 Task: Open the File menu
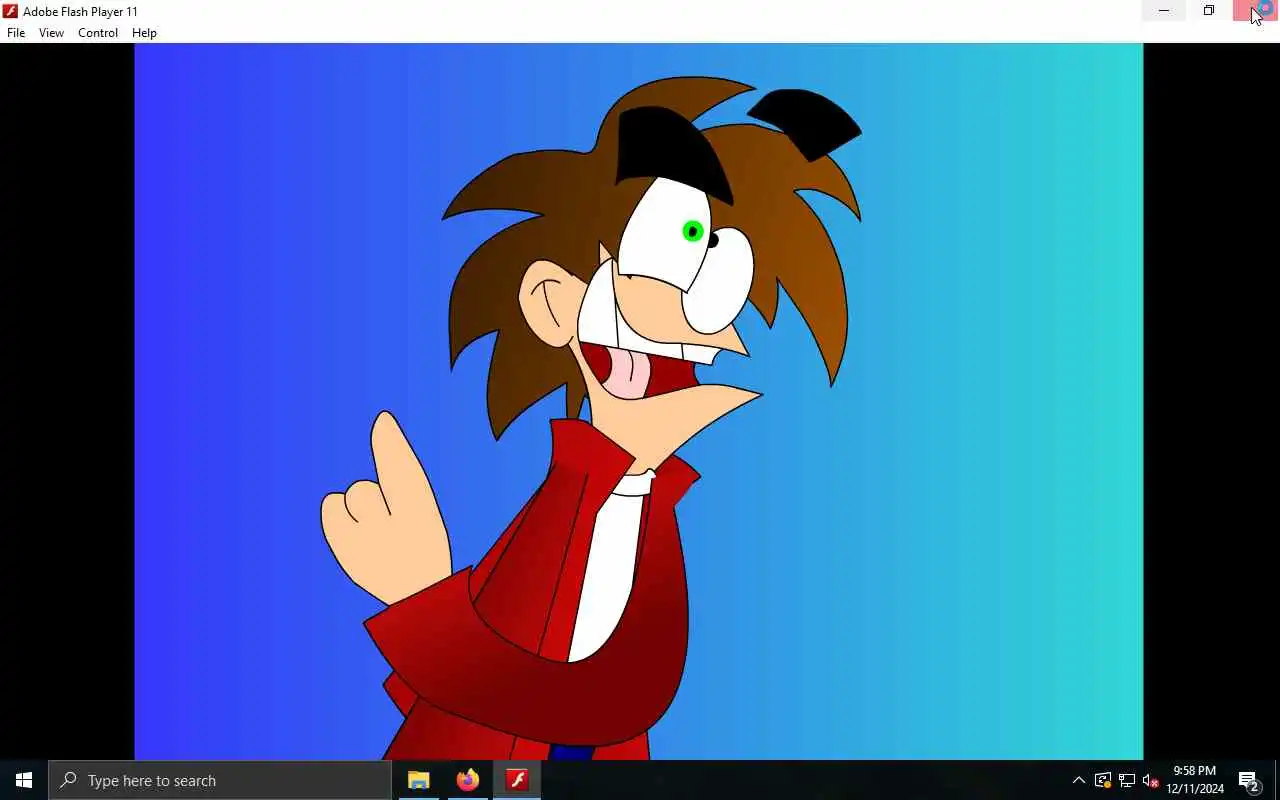click(16, 33)
